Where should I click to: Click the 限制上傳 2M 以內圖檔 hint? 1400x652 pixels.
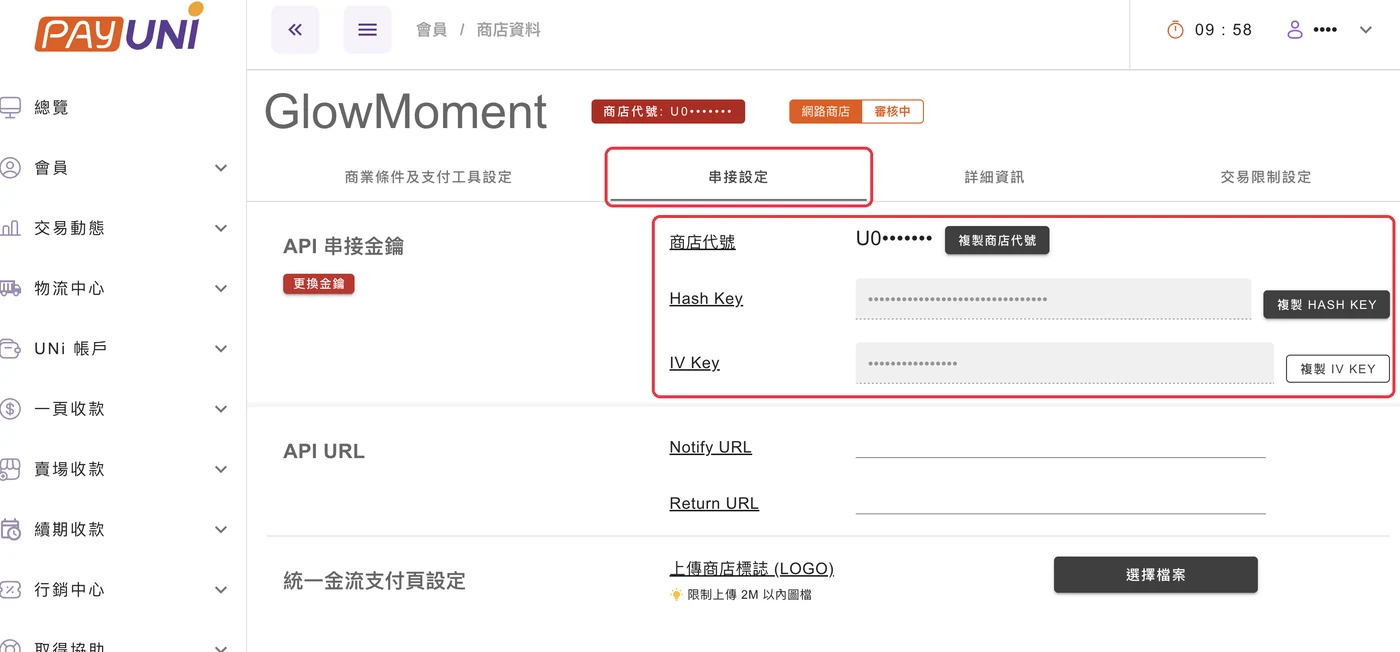tap(750, 595)
